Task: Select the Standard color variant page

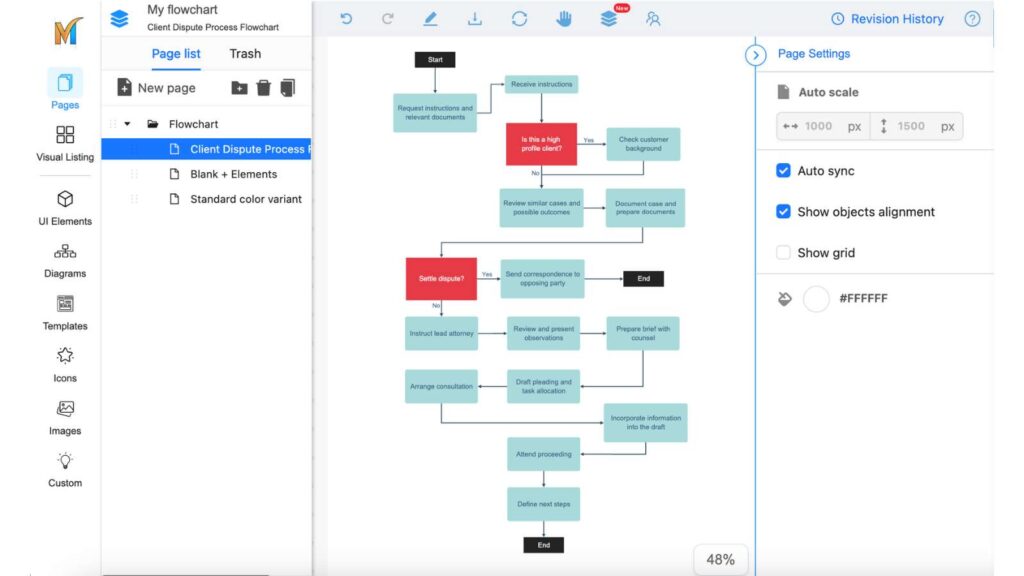Action: 245,199
